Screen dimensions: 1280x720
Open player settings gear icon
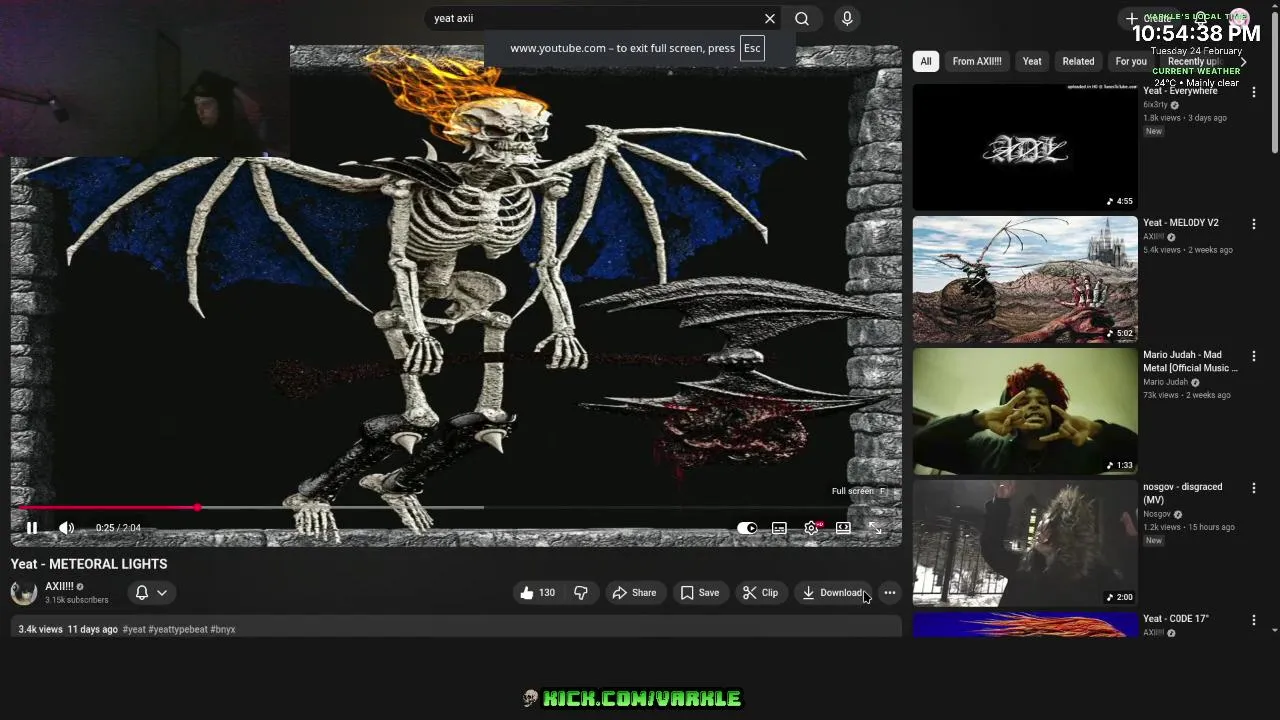click(x=811, y=528)
